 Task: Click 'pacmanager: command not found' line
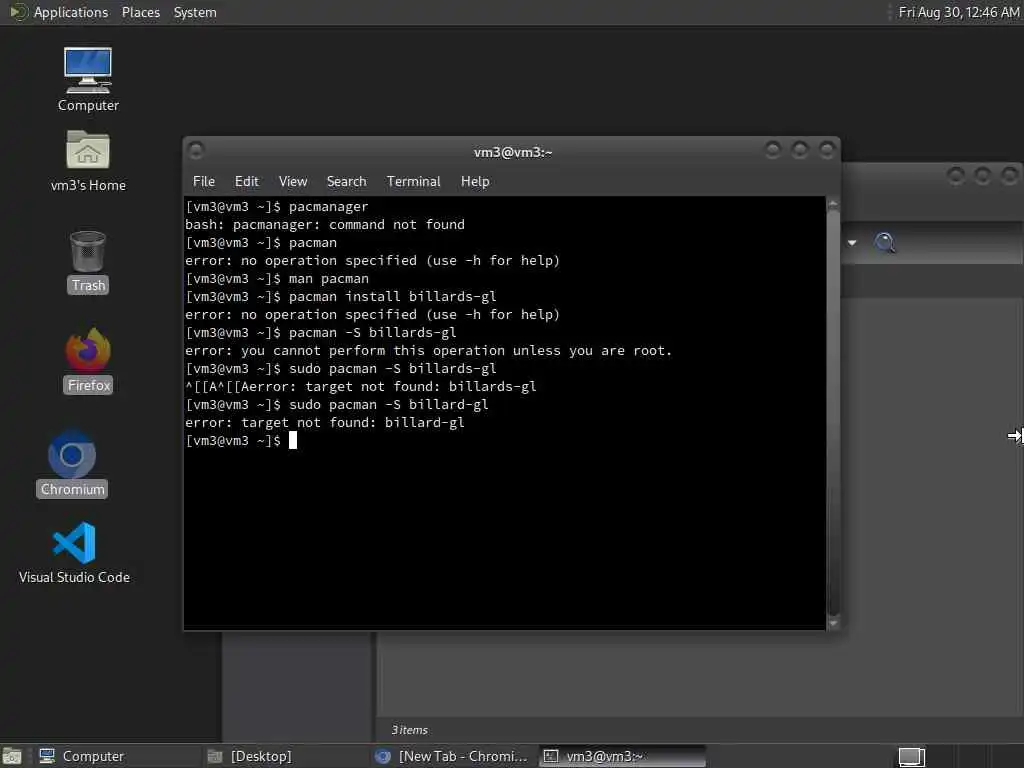[325, 225]
